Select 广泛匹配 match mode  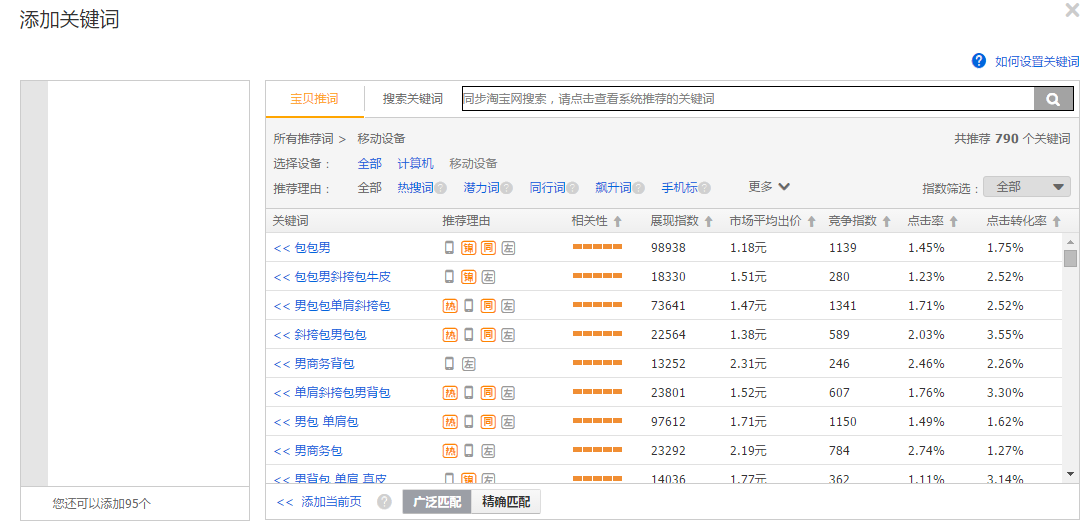pos(436,502)
